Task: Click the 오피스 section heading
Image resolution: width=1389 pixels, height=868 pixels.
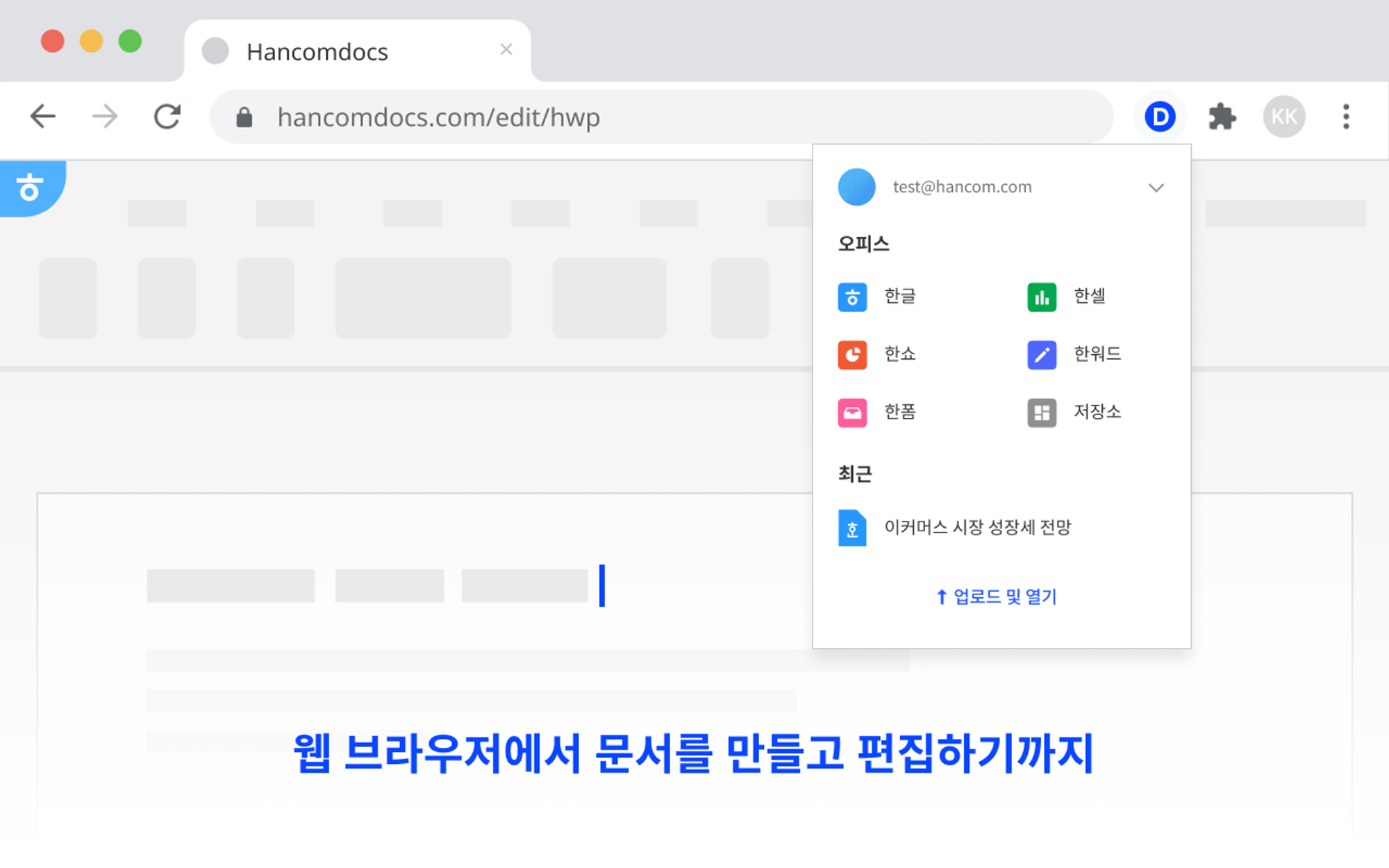Action: click(x=863, y=244)
